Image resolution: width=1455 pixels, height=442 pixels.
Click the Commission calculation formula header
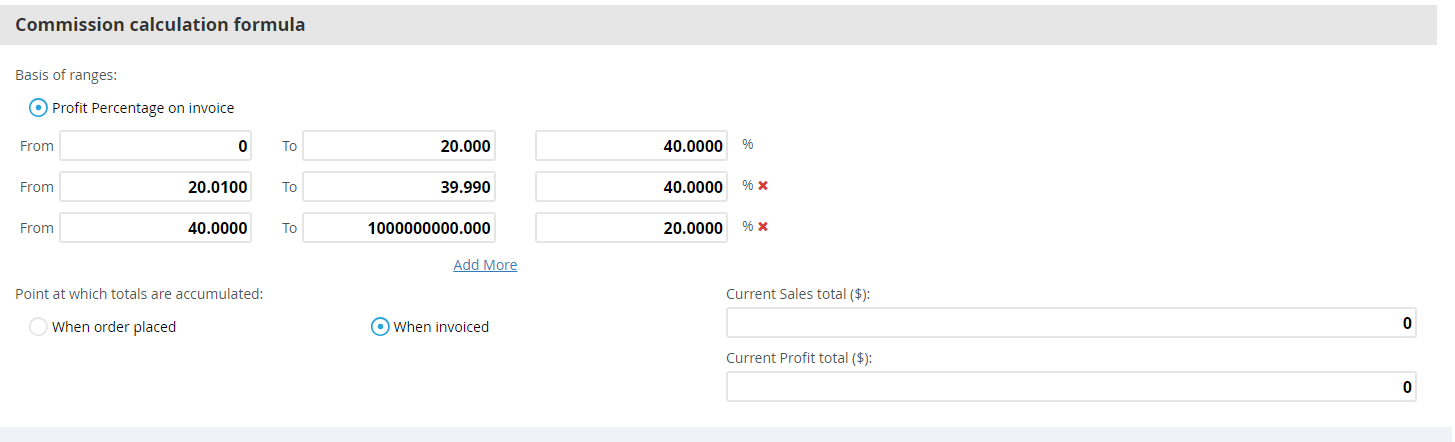pyautogui.click(x=160, y=25)
